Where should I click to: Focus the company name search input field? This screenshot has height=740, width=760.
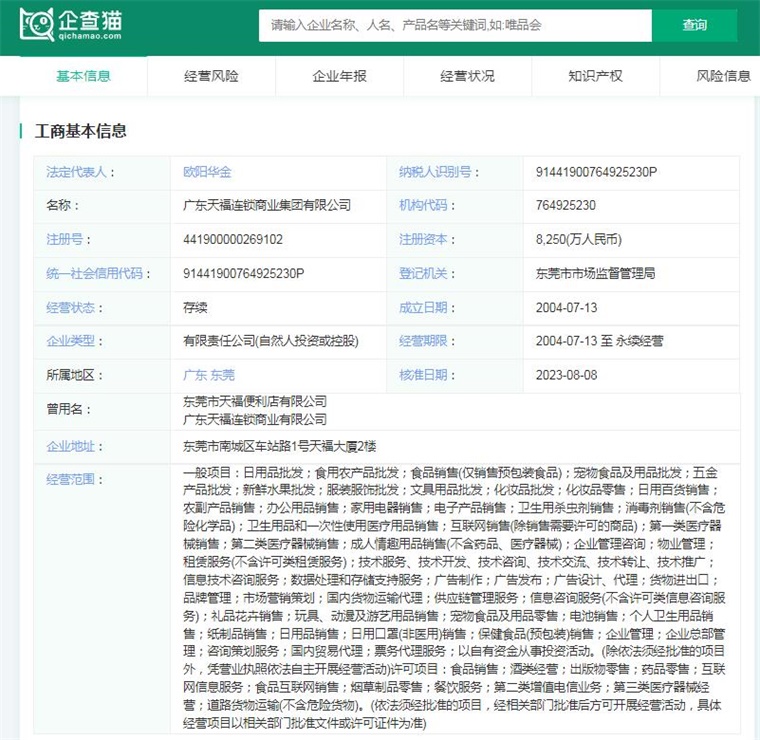tap(455, 25)
